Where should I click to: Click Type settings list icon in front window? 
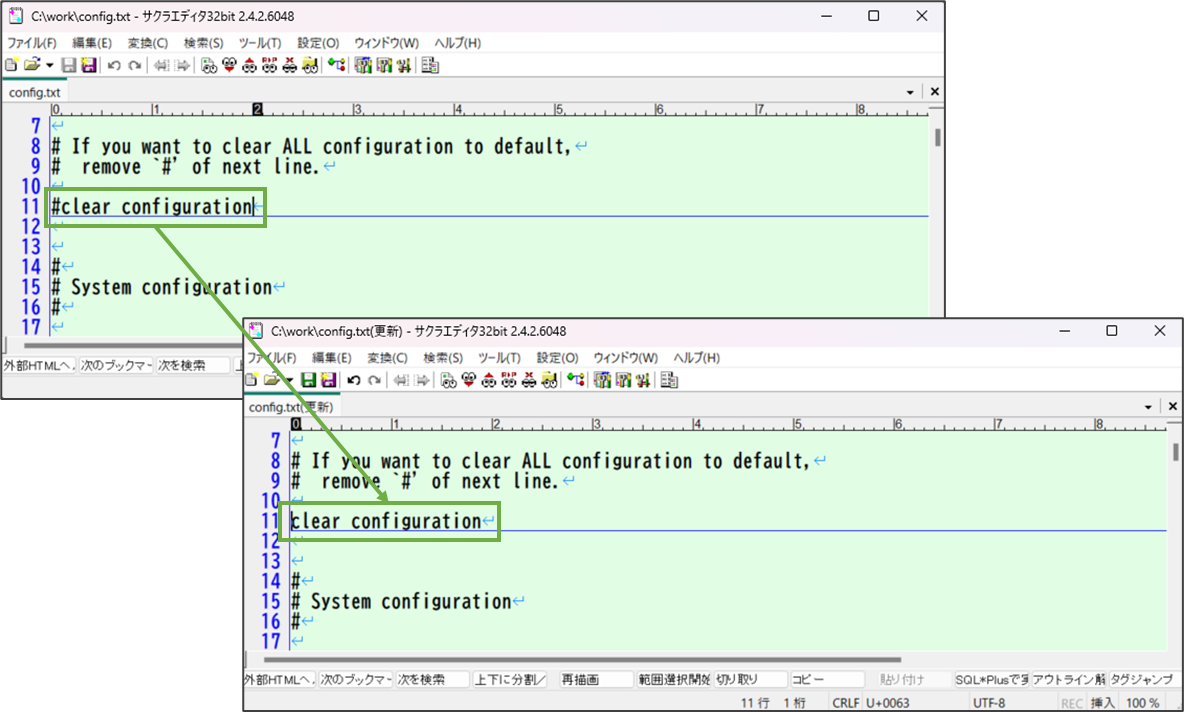click(x=603, y=380)
